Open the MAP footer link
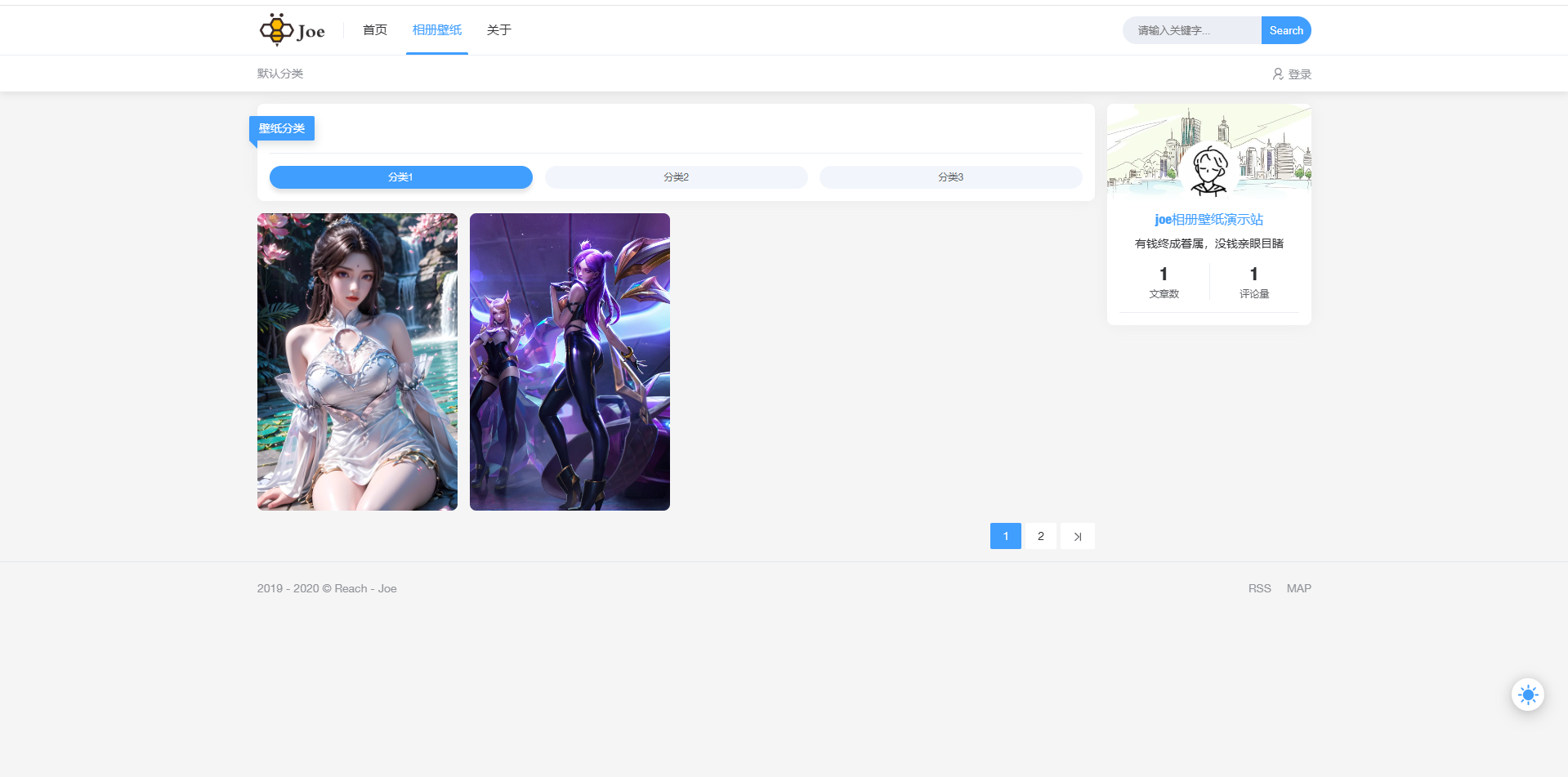The height and width of the screenshot is (777, 1568). [x=1298, y=588]
